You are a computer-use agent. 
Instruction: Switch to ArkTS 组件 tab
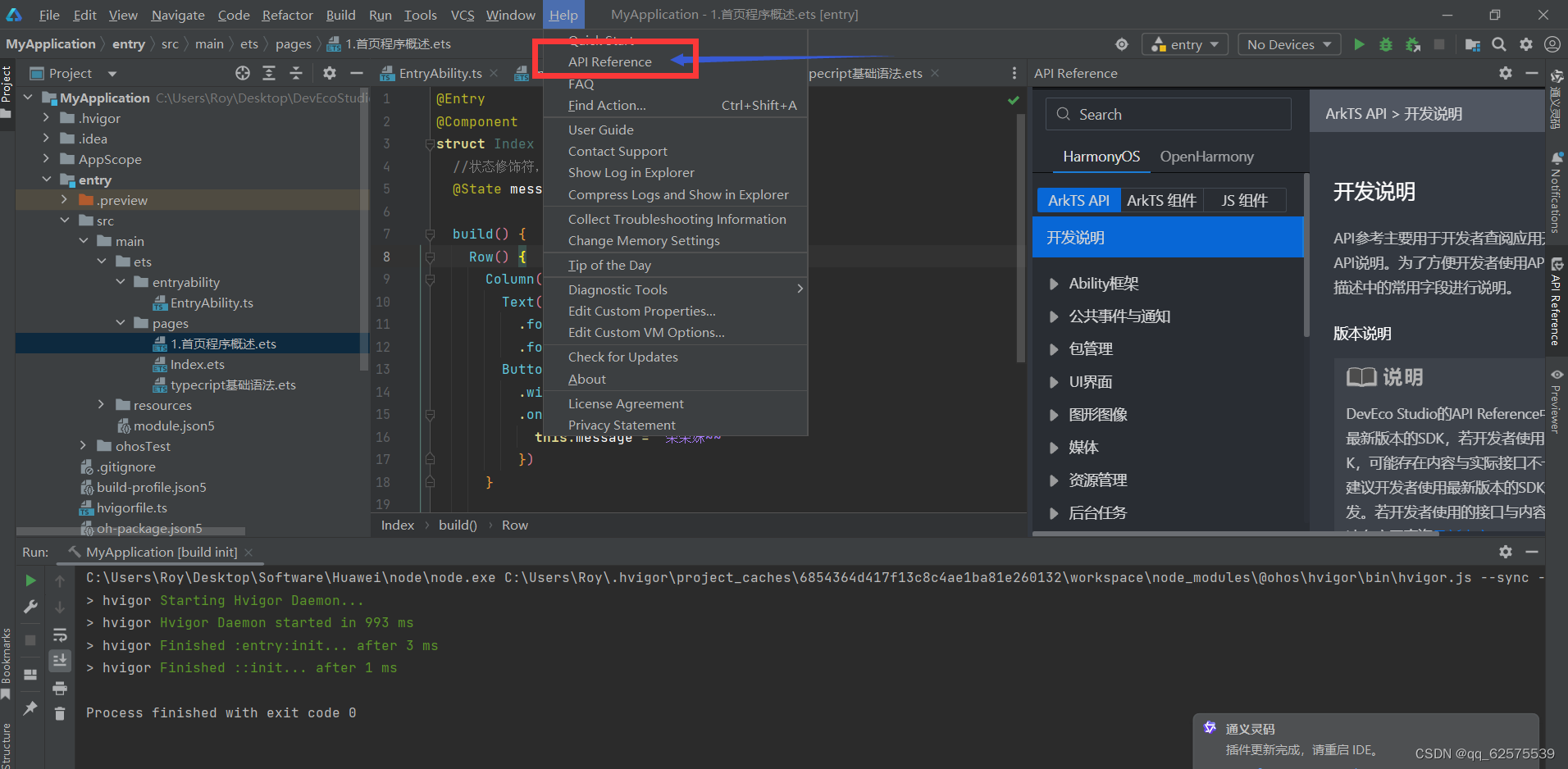1161,200
